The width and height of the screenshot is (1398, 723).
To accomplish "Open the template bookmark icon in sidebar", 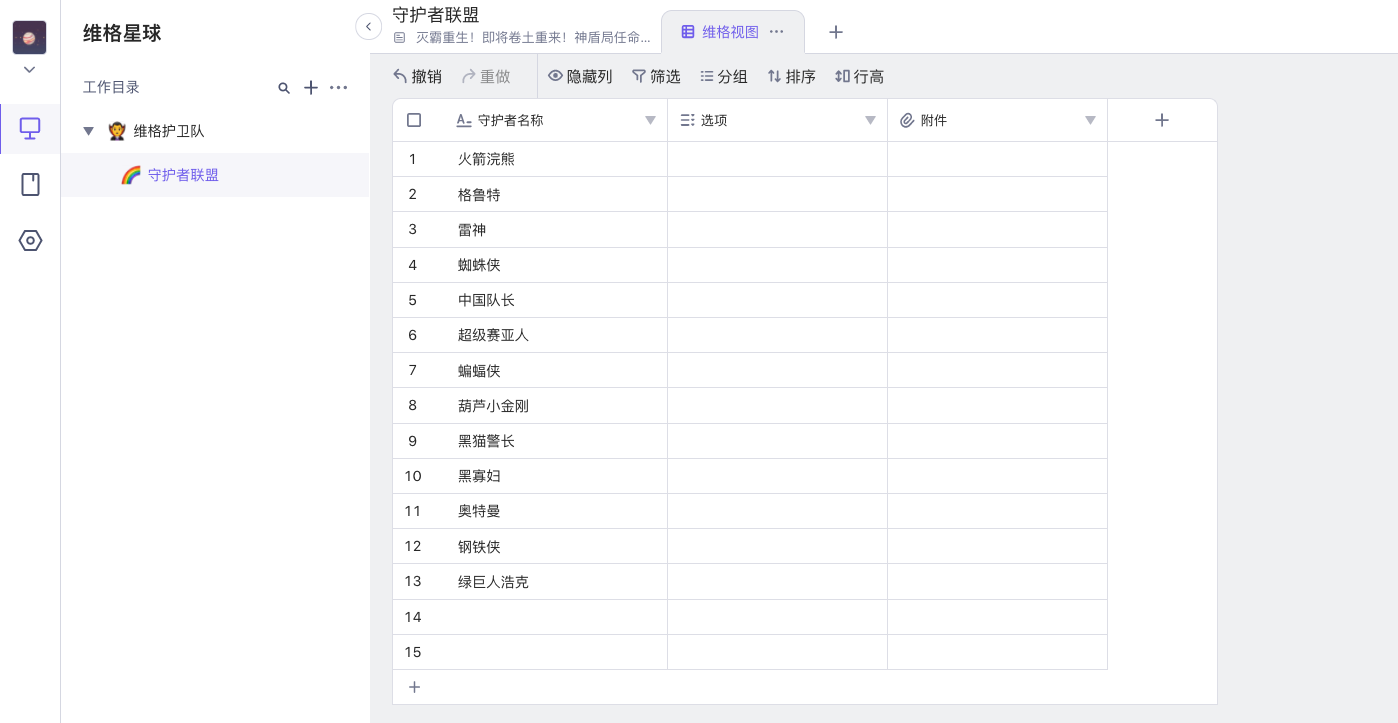I will [30, 184].
